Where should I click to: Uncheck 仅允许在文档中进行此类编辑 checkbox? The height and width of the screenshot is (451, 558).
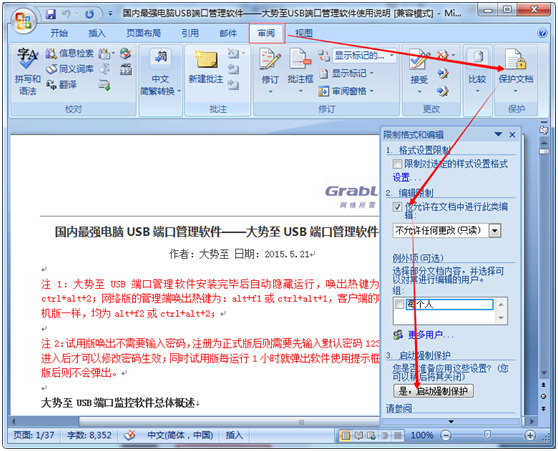click(397, 207)
